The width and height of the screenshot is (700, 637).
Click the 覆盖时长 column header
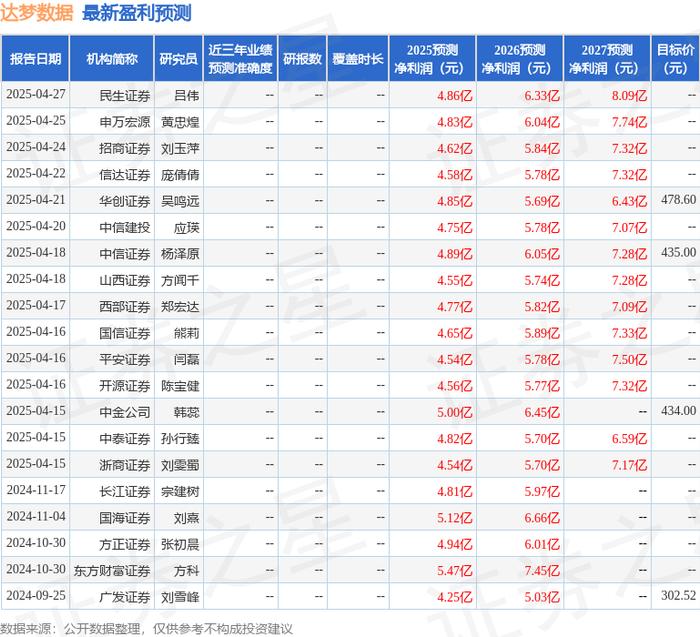click(358, 59)
